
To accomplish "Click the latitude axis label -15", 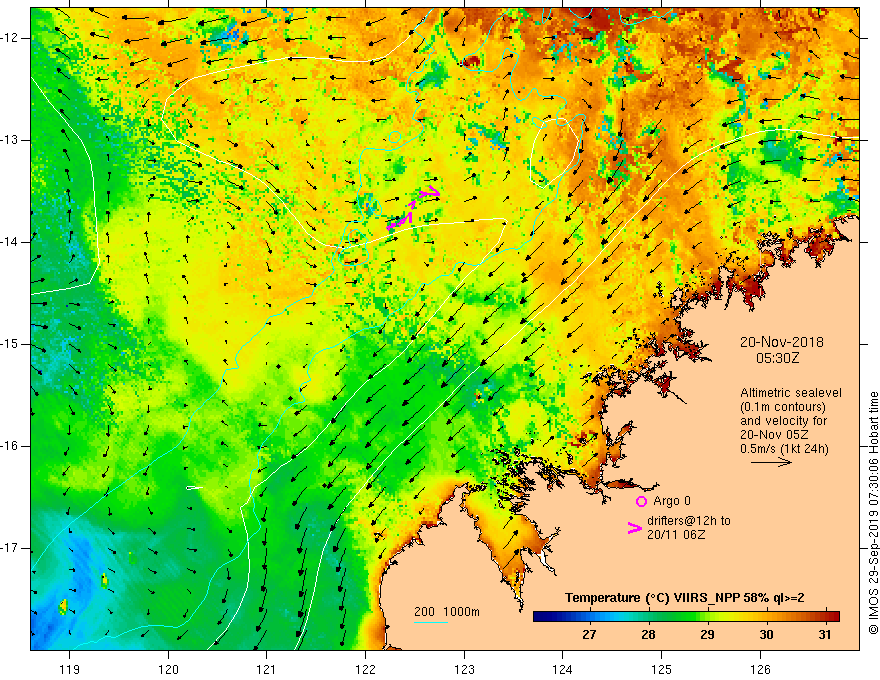I will coord(10,344).
